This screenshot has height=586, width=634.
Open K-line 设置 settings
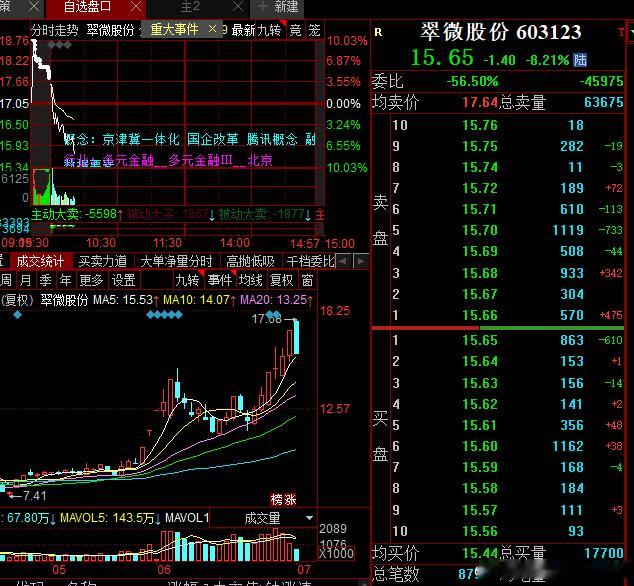pos(123,280)
